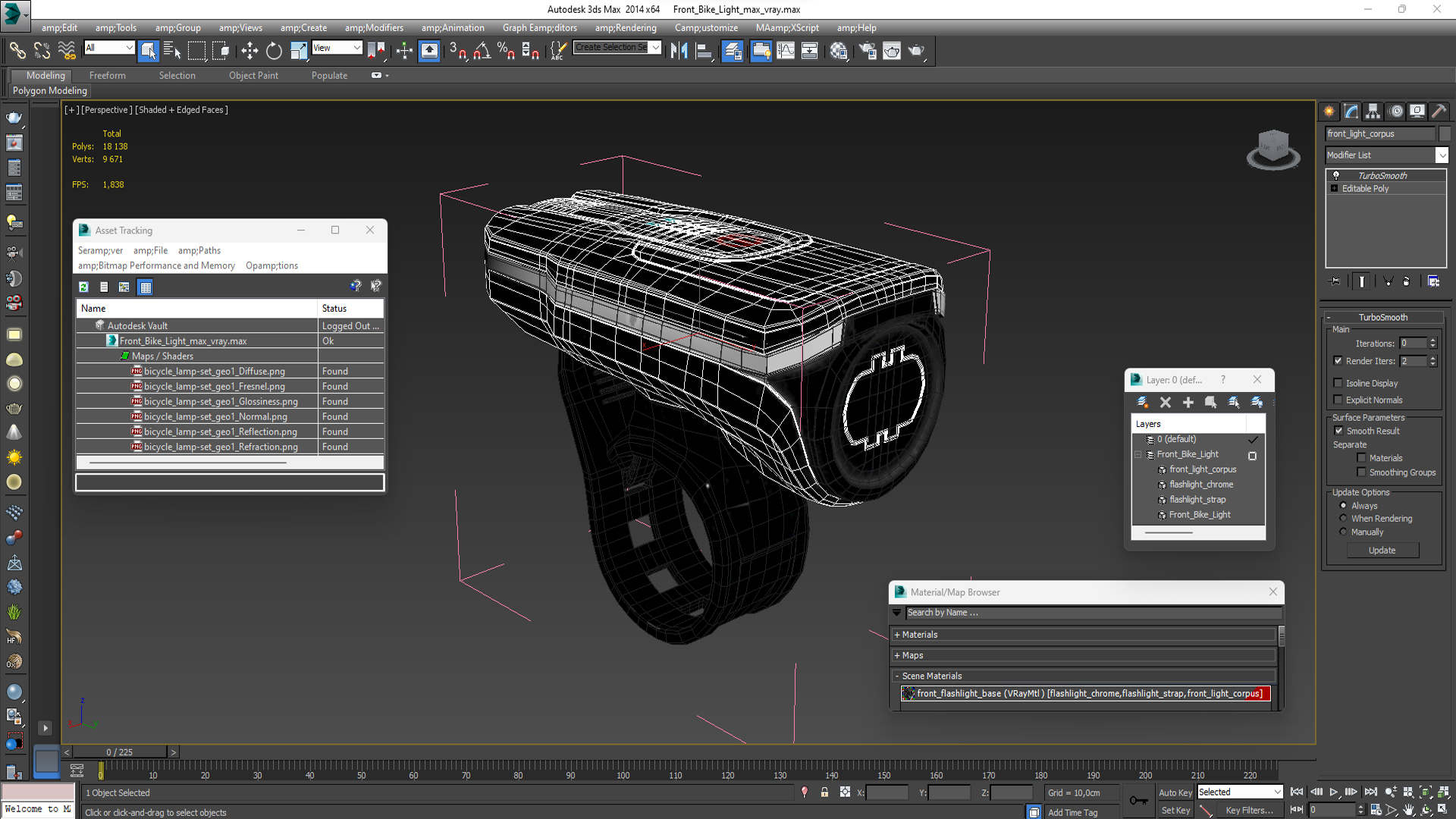Click the Update button in TurboSmooth

coord(1382,551)
